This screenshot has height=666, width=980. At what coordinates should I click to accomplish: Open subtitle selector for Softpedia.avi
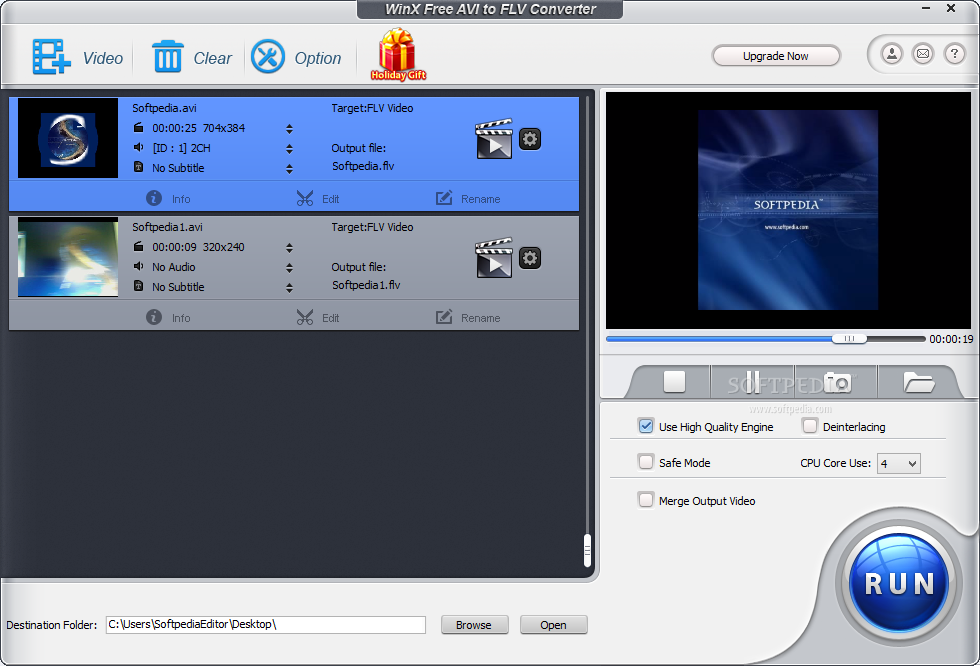click(x=289, y=169)
